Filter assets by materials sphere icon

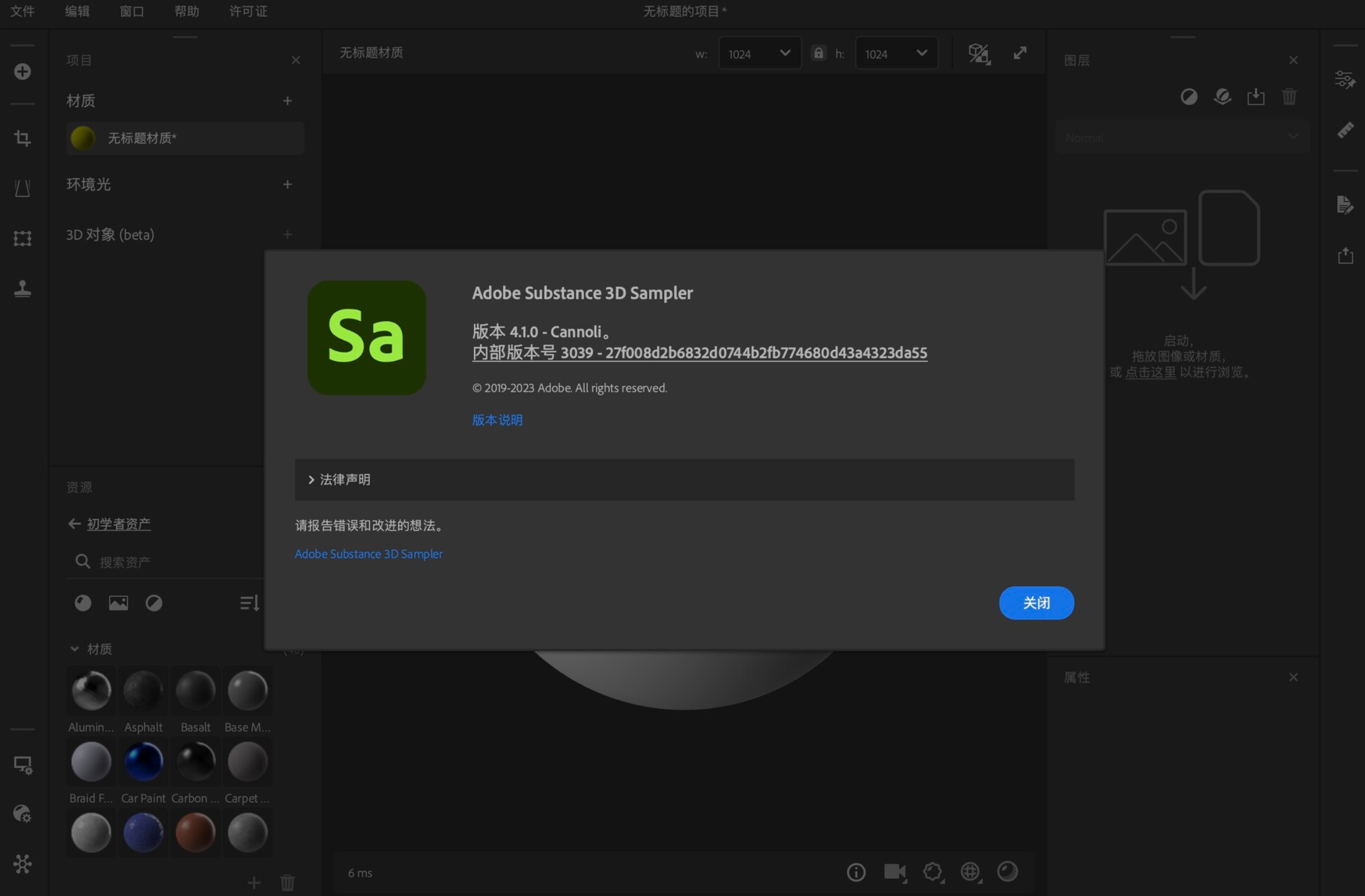83,603
